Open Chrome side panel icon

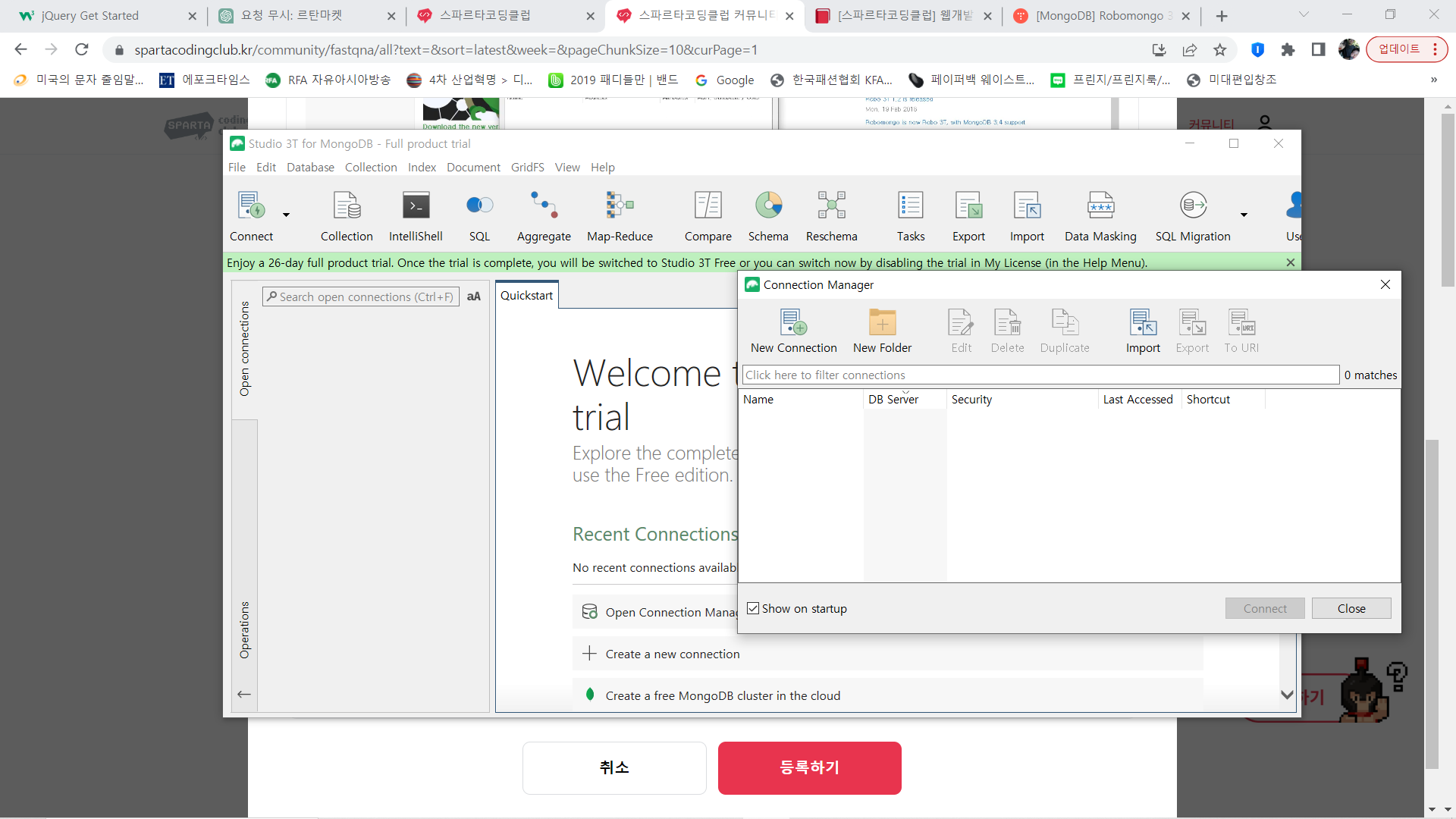(x=1319, y=50)
